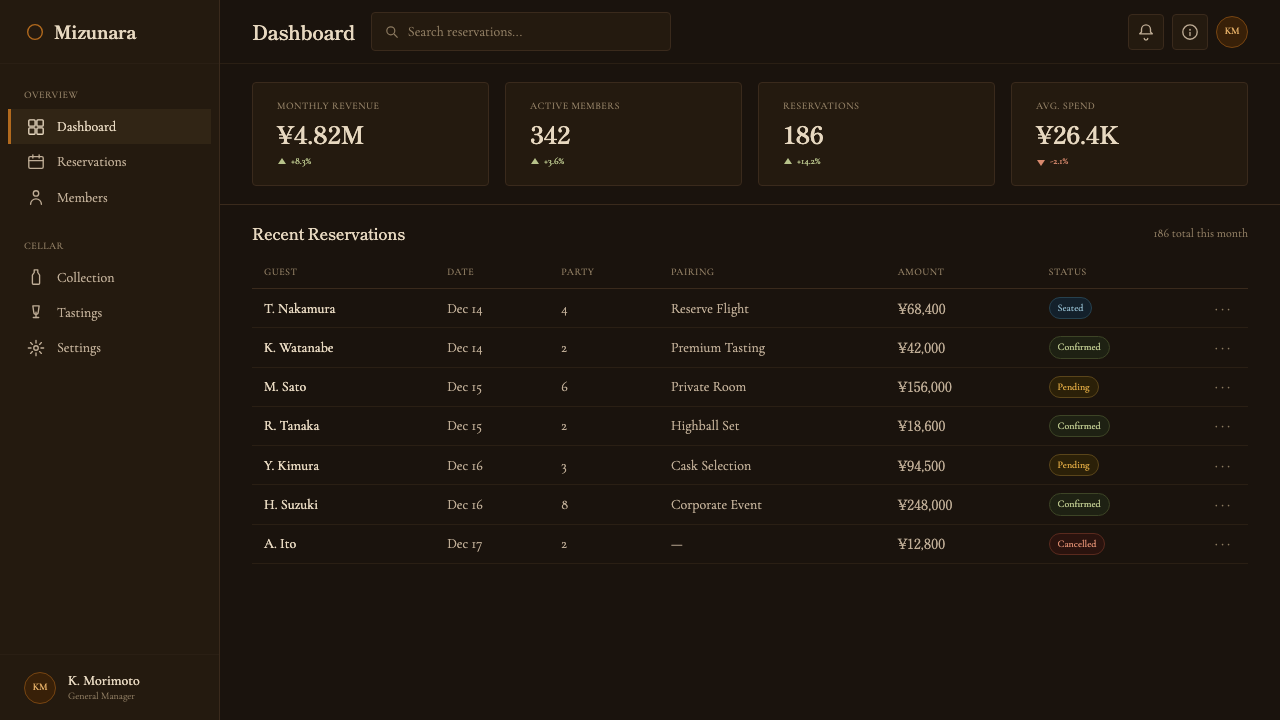
Task: Click Confirmed badge for K. Watanabe
Action: (x=1079, y=348)
